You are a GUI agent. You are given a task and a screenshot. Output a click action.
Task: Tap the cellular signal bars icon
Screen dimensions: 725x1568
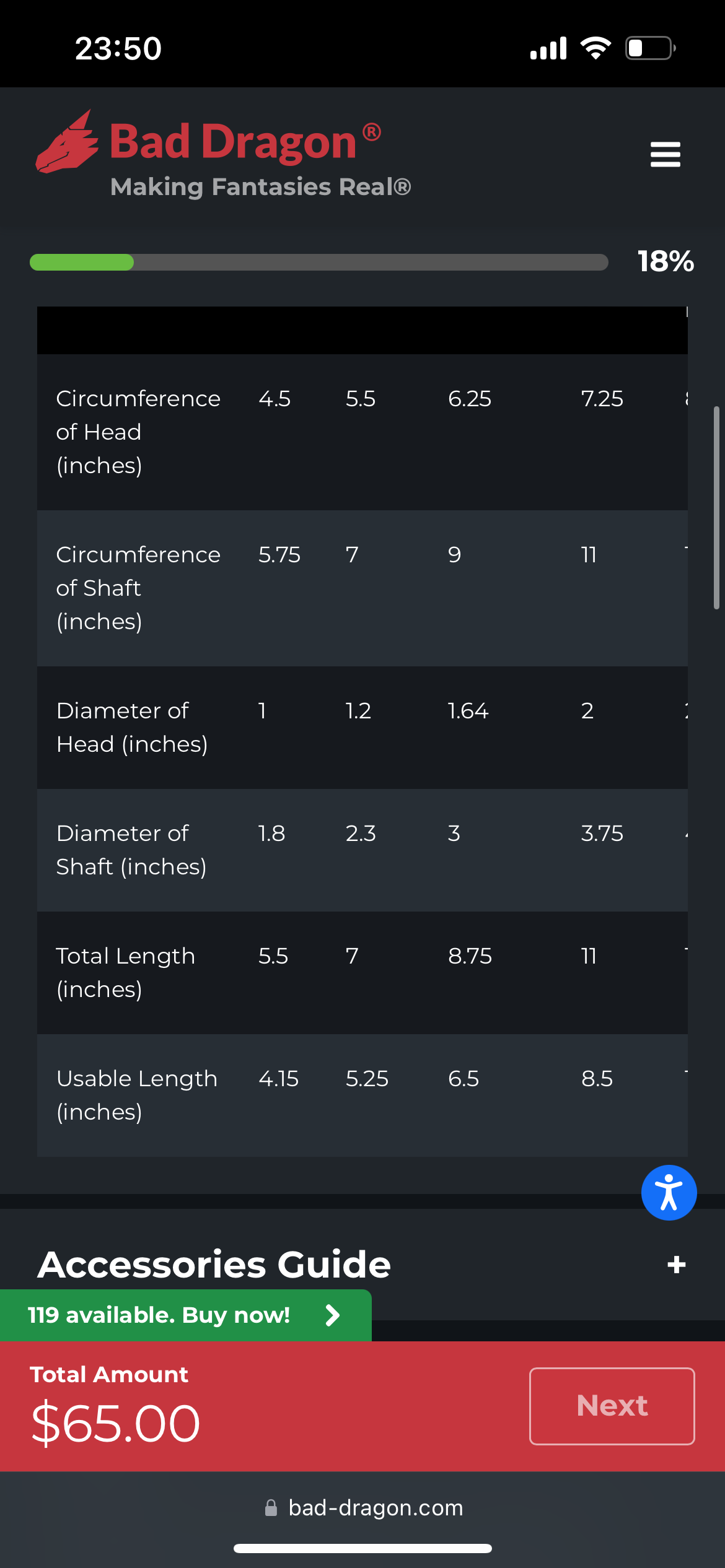click(548, 48)
